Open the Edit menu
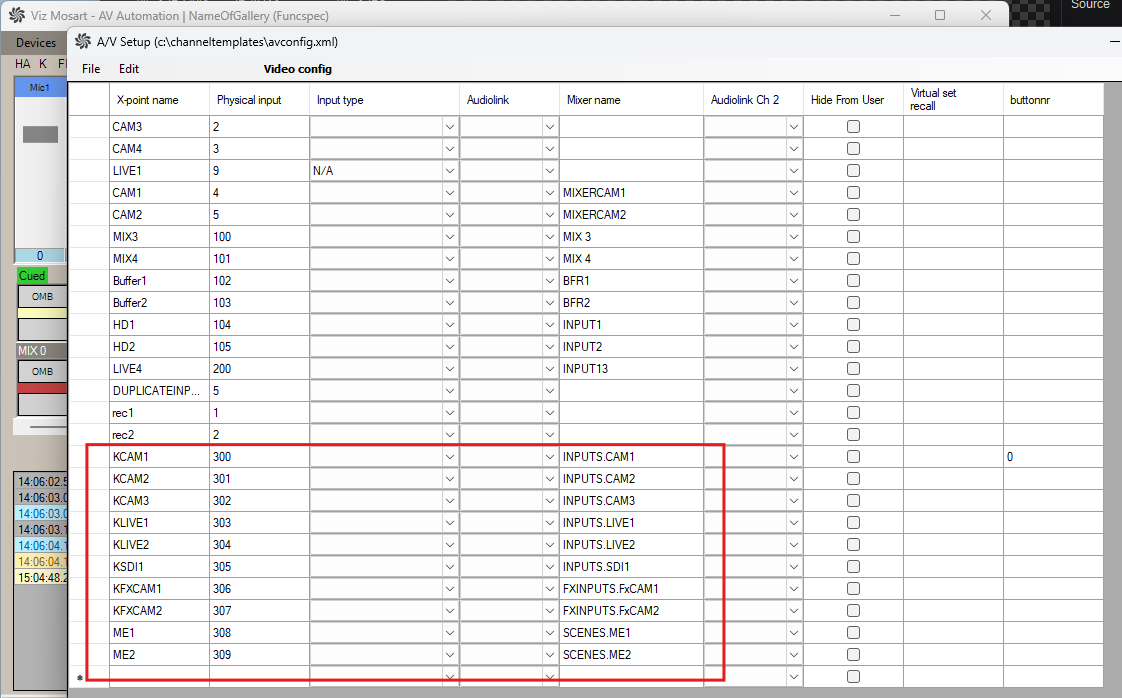The height and width of the screenshot is (698, 1122). pyautogui.click(x=129, y=69)
